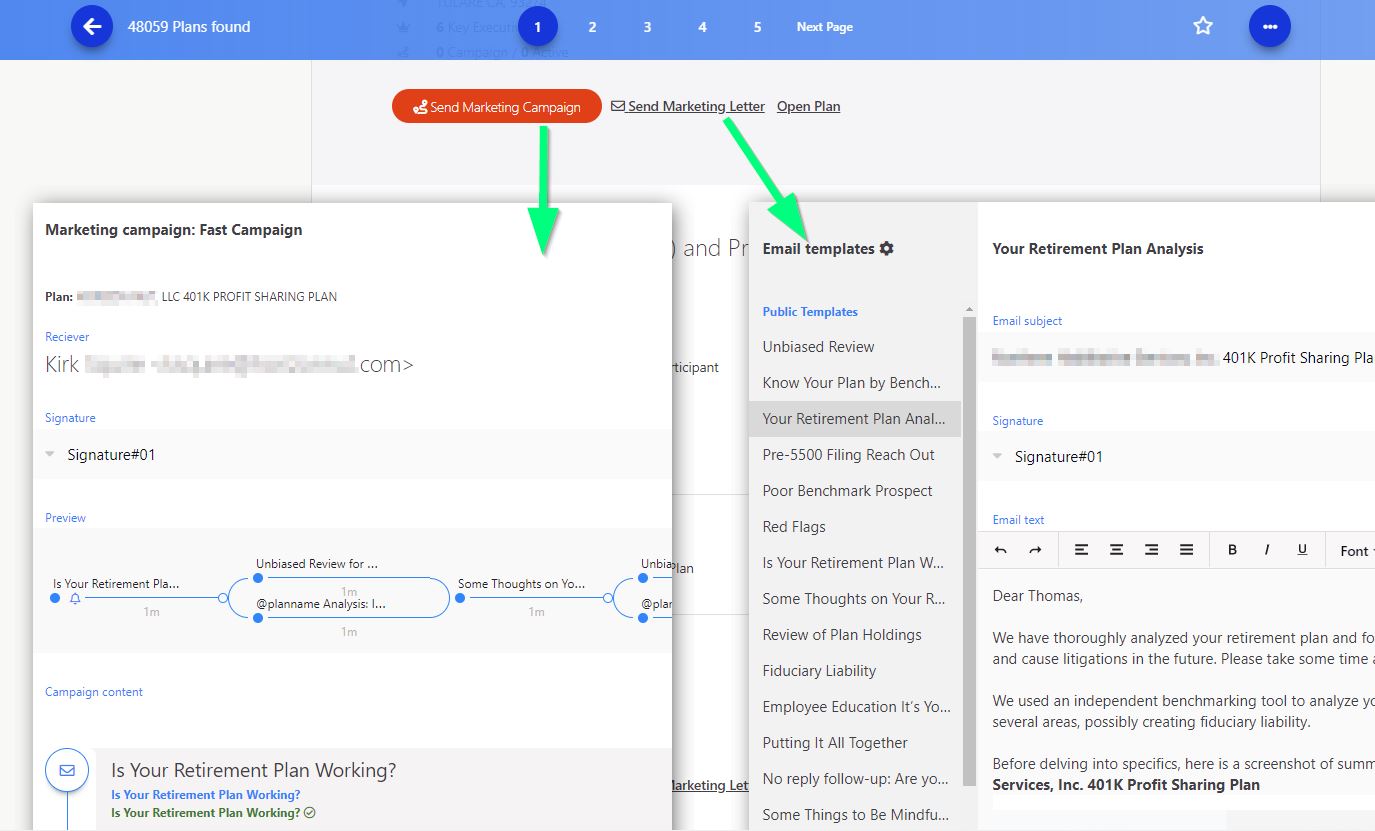Toggle underline formatting
The height and width of the screenshot is (831, 1375).
(x=1302, y=550)
